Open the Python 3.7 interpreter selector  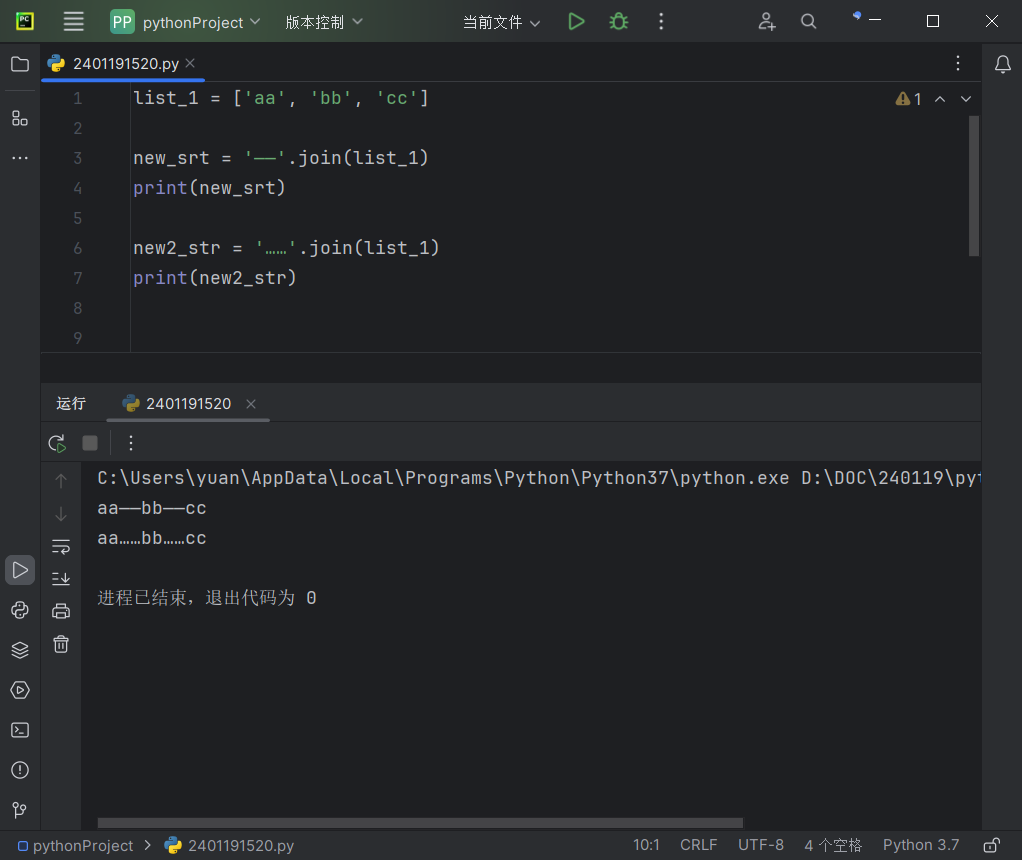(921, 845)
